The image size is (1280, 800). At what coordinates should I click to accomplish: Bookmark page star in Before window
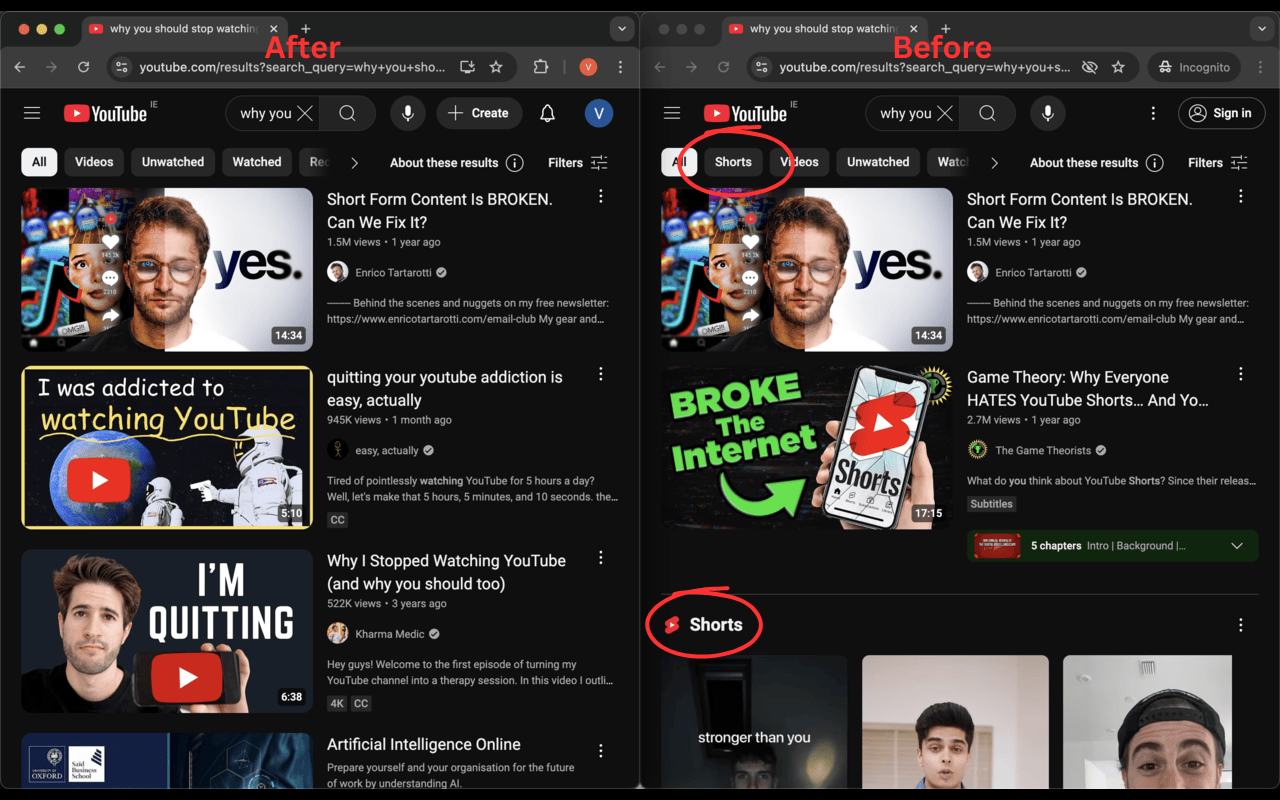click(x=1118, y=67)
